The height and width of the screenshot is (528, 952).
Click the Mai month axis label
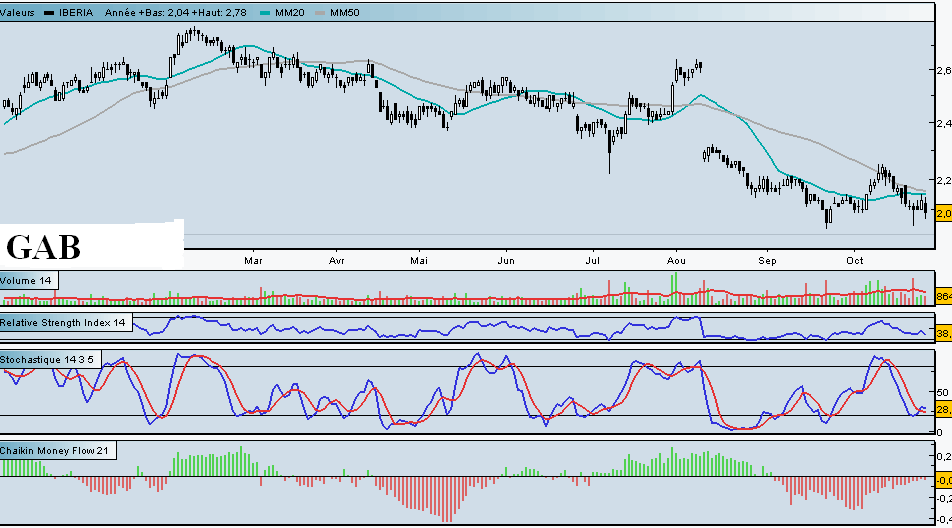click(x=419, y=261)
